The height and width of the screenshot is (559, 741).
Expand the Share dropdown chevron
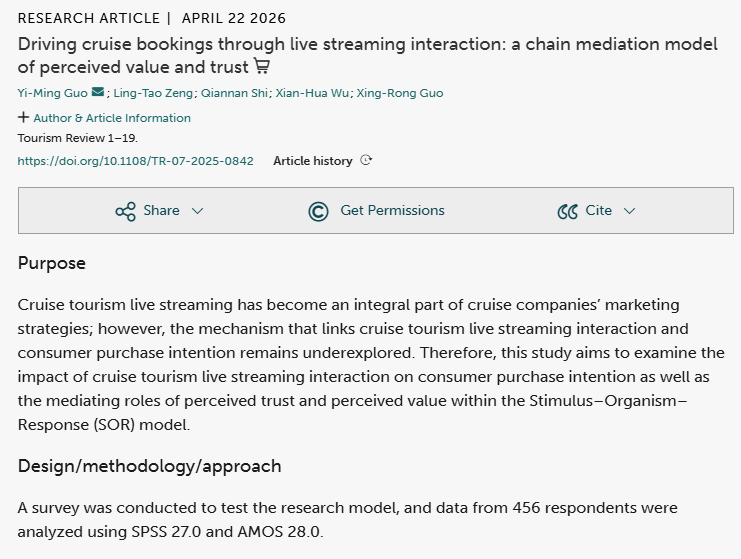(x=198, y=211)
